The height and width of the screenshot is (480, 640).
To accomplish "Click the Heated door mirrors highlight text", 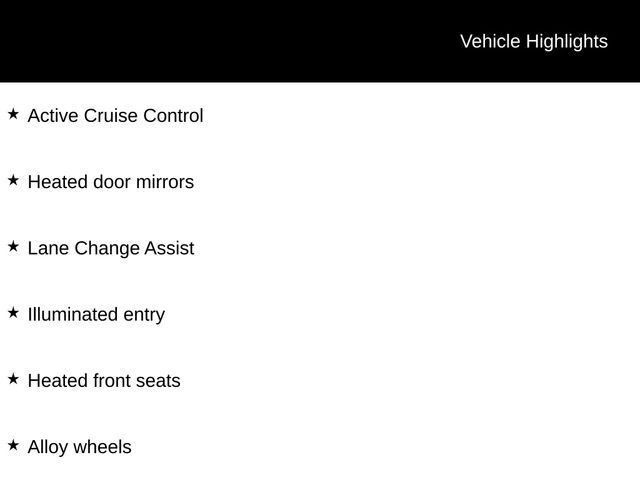I will pyautogui.click(x=110, y=182).
